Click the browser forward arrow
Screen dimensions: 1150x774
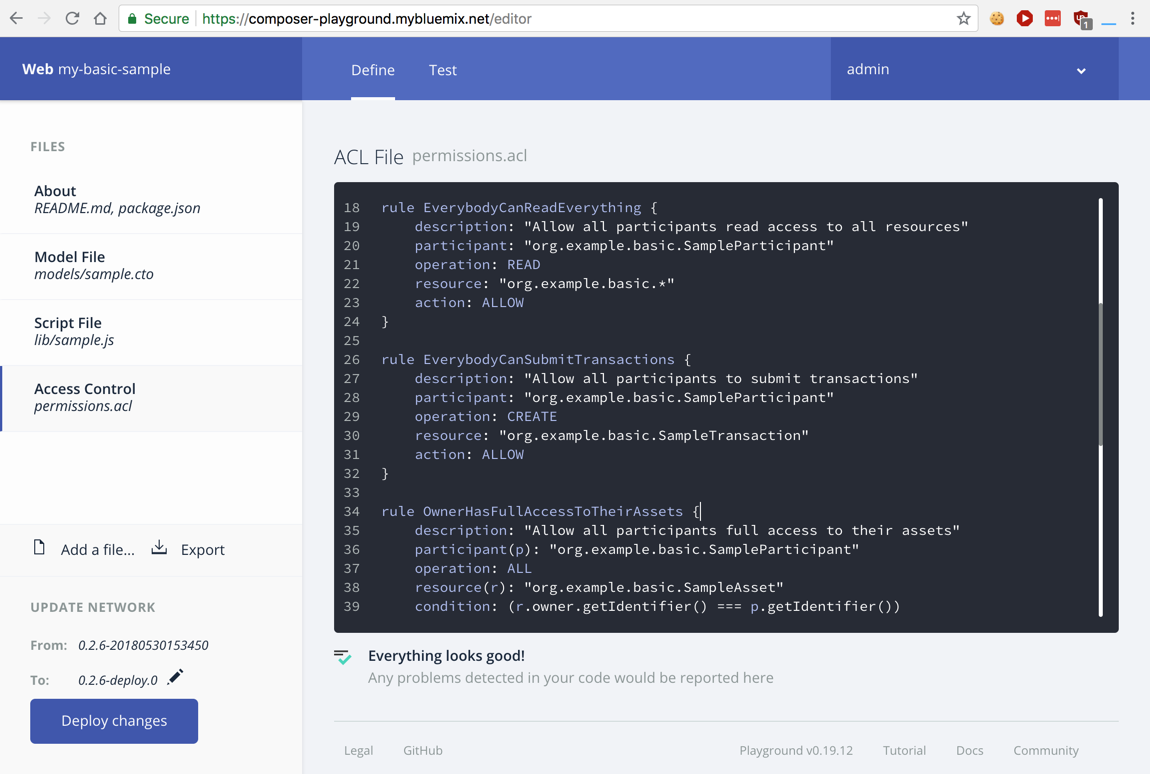pyautogui.click(x=44, y=18)
